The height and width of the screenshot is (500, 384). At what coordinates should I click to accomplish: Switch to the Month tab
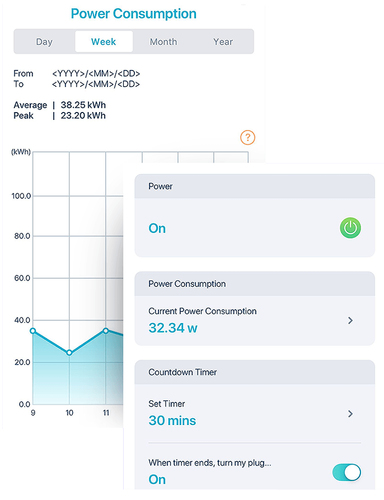[x=163, y=42]
